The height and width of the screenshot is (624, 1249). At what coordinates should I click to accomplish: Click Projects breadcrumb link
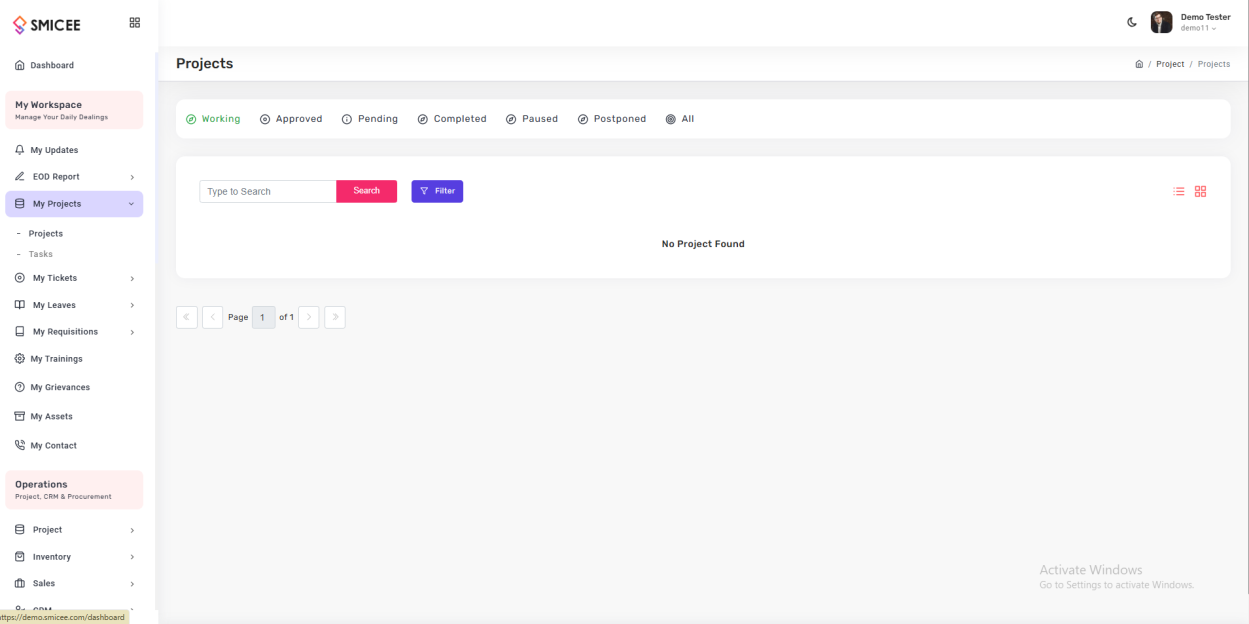(1214, 64)
